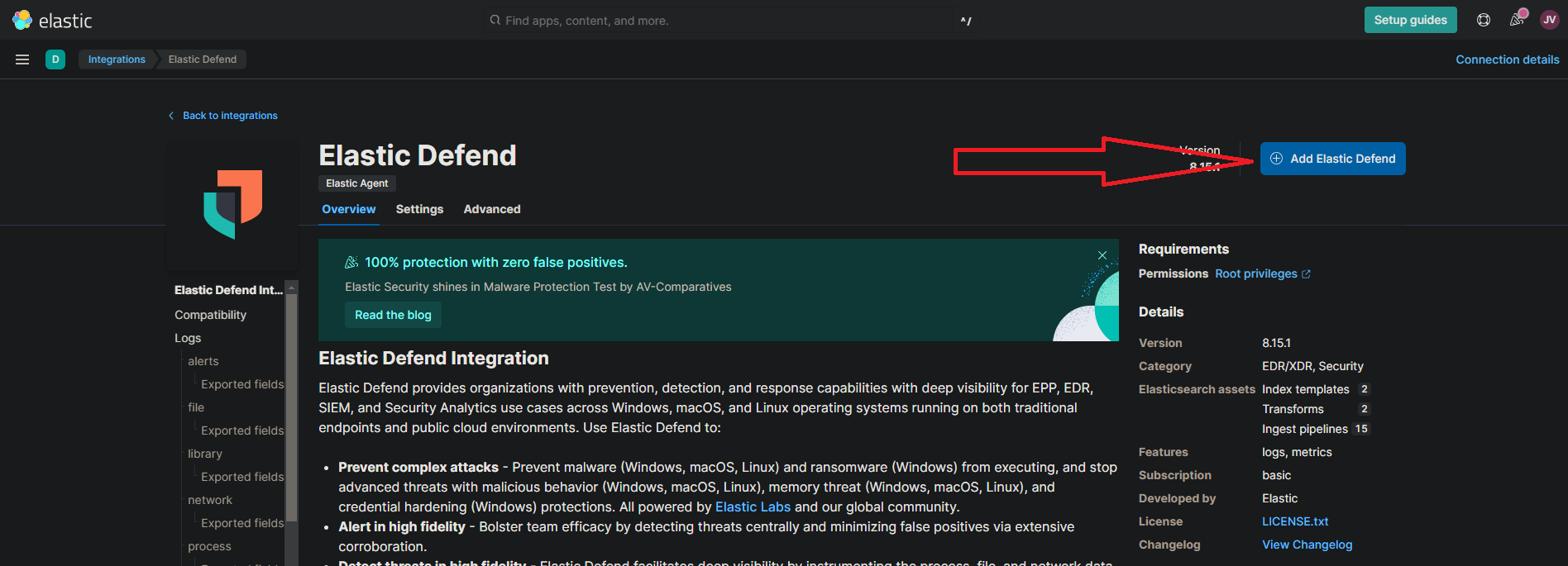Image resolution: width=1568 pixels, height=566 pixels.
Task: Select alerts sidebar item
Action: point(203,361)
